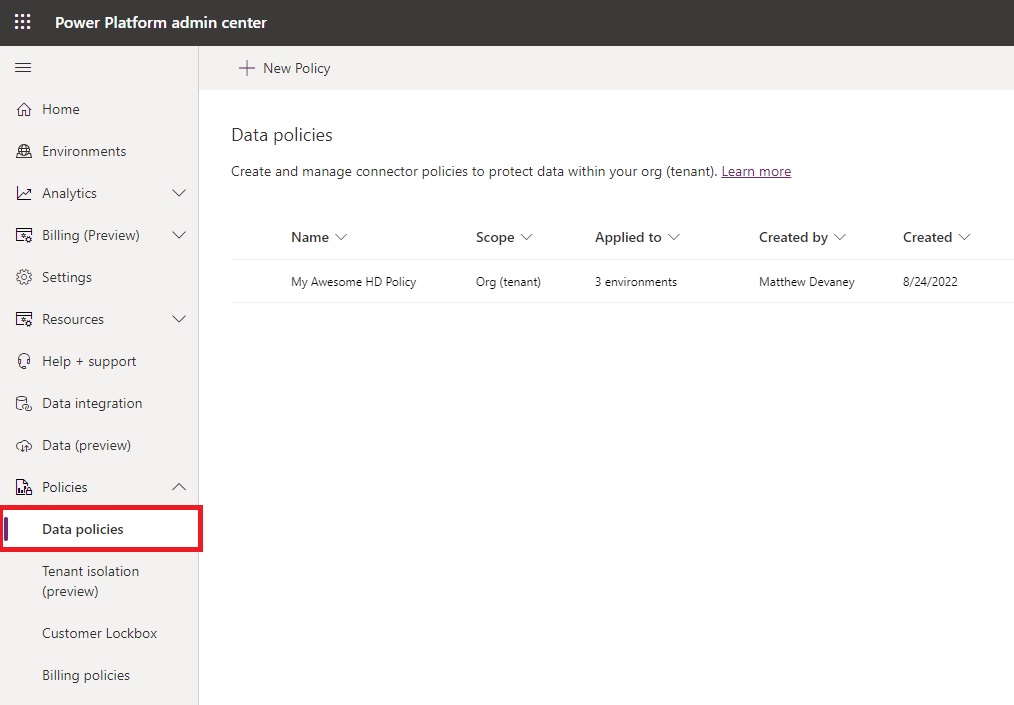Open the app launcher waffle icon
Image resolution: width=1014 pixels, height=705 pixels.
(x=23, y=22)
